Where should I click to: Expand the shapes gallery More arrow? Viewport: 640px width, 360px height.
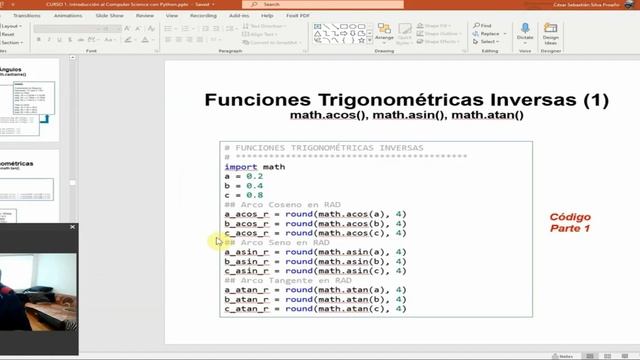tap(370, 40)
